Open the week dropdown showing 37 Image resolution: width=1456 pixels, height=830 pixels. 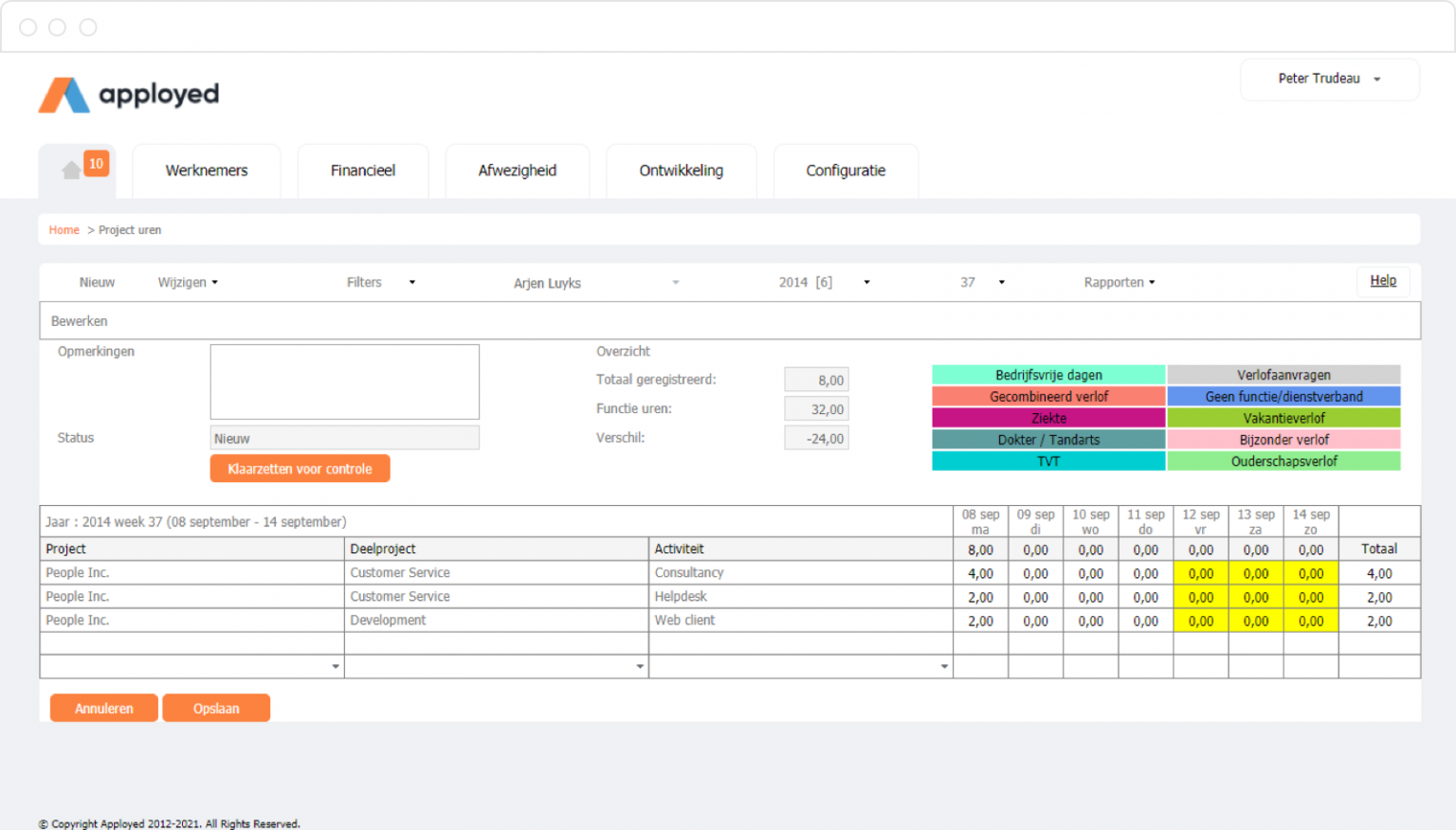[979, 281]
